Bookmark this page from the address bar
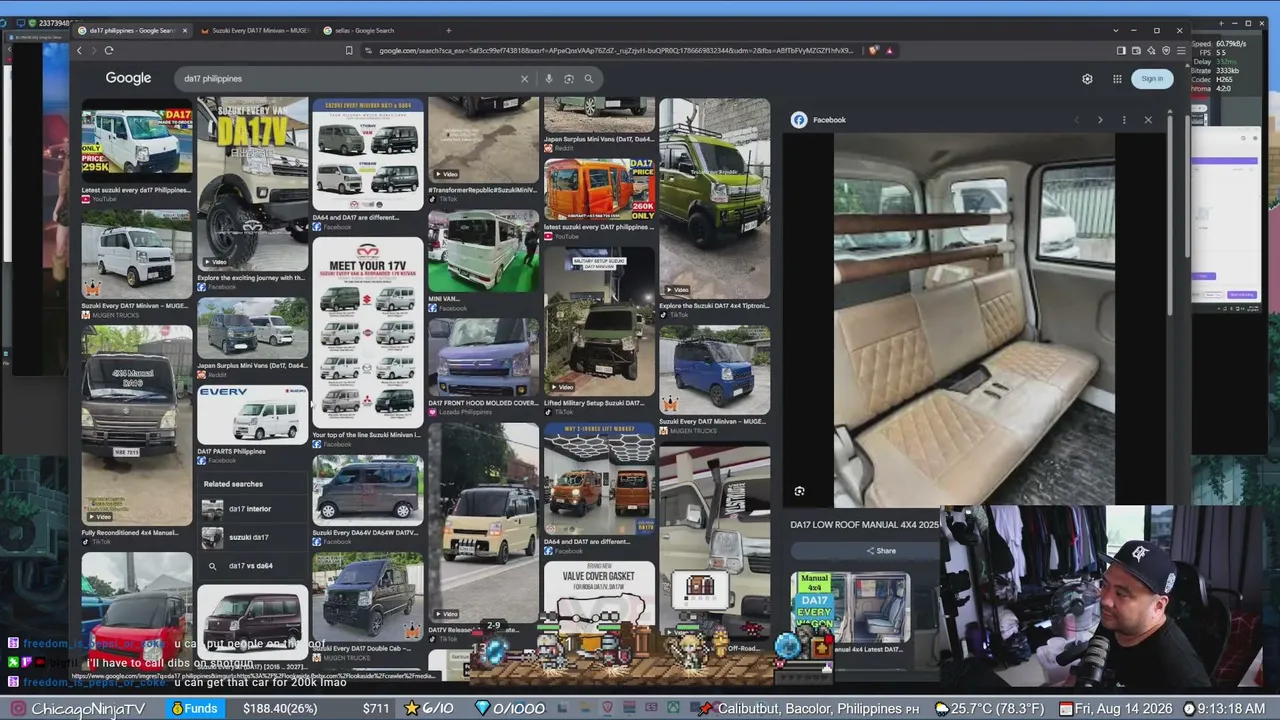Screen dimensions: 1280x720 coord(348,50)
